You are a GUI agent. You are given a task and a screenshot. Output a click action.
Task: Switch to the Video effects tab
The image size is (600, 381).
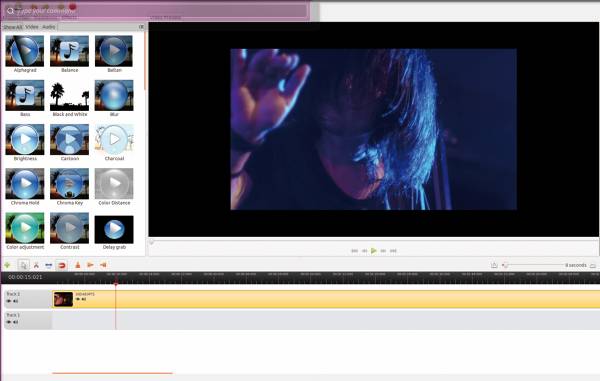click(x=32, y=27)
